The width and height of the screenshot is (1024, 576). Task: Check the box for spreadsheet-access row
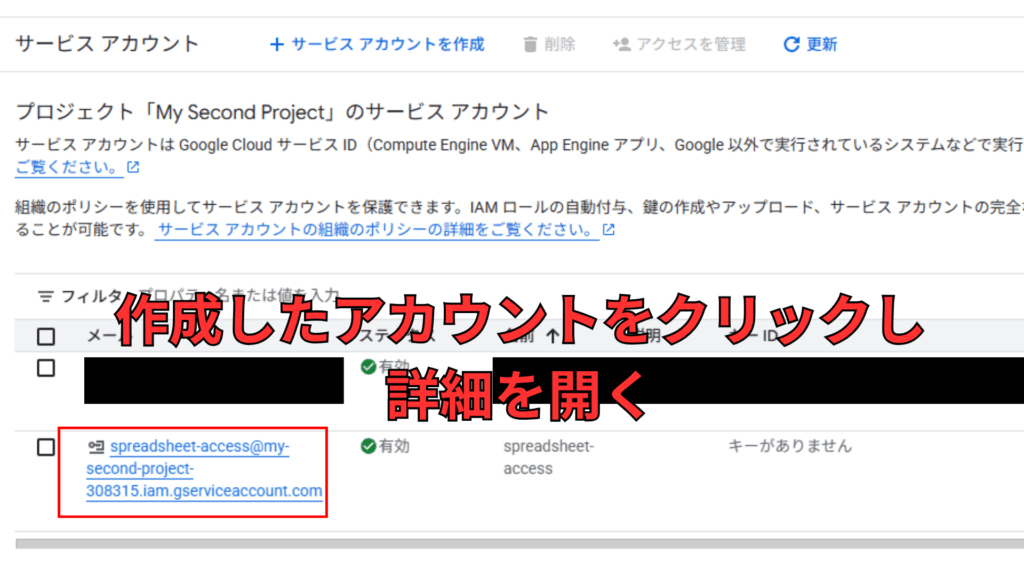[x=46, y=447]
